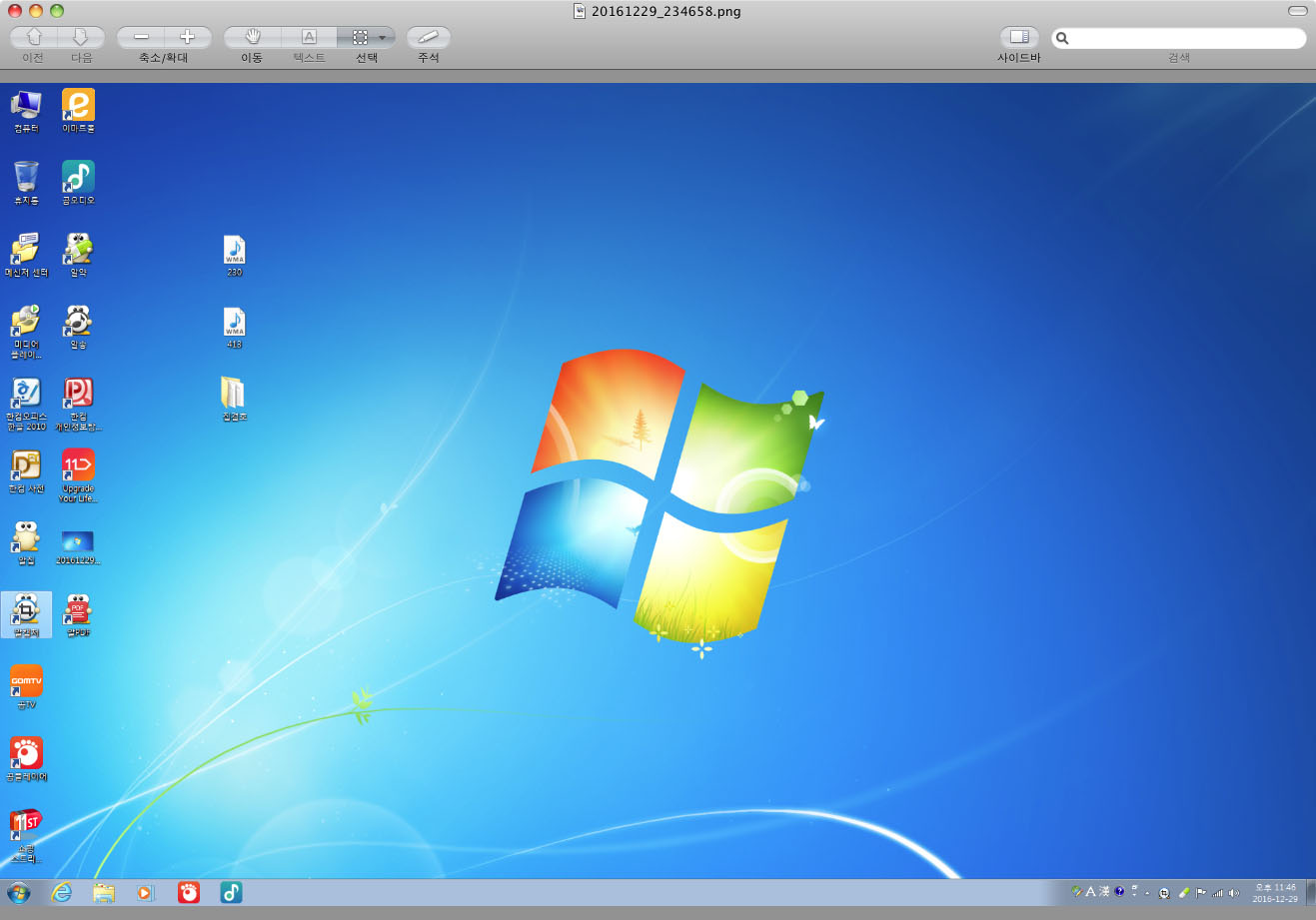Go to the Next item arrow

81,37
